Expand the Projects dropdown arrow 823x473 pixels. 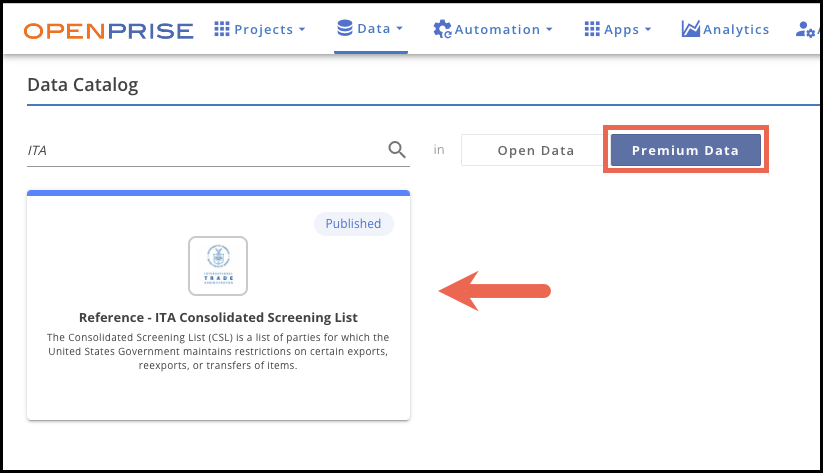click(x=302, y=29)
